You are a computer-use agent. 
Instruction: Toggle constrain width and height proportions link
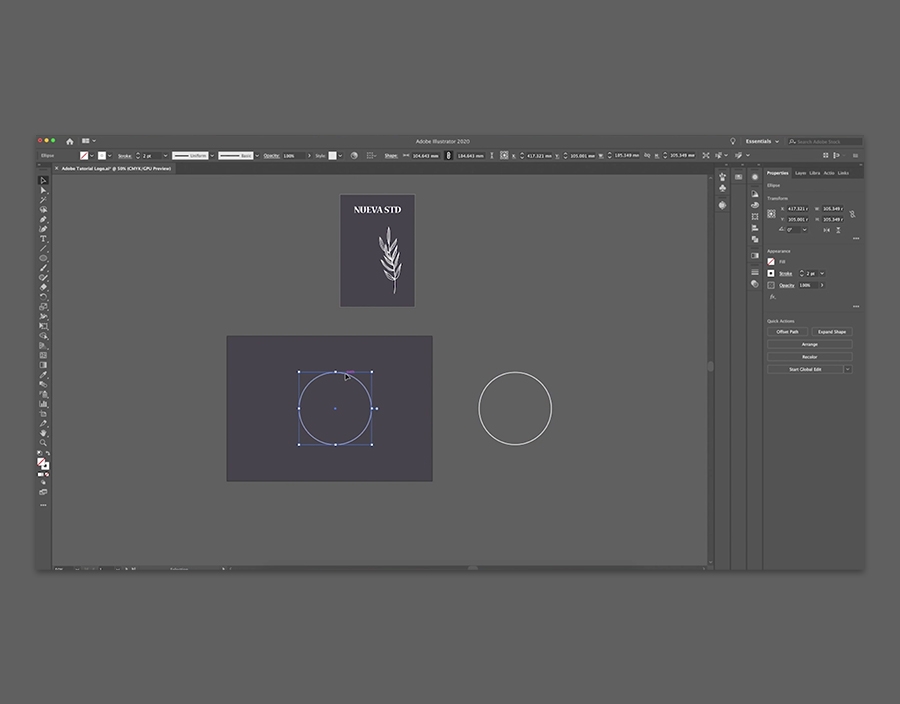coord(852,214)
